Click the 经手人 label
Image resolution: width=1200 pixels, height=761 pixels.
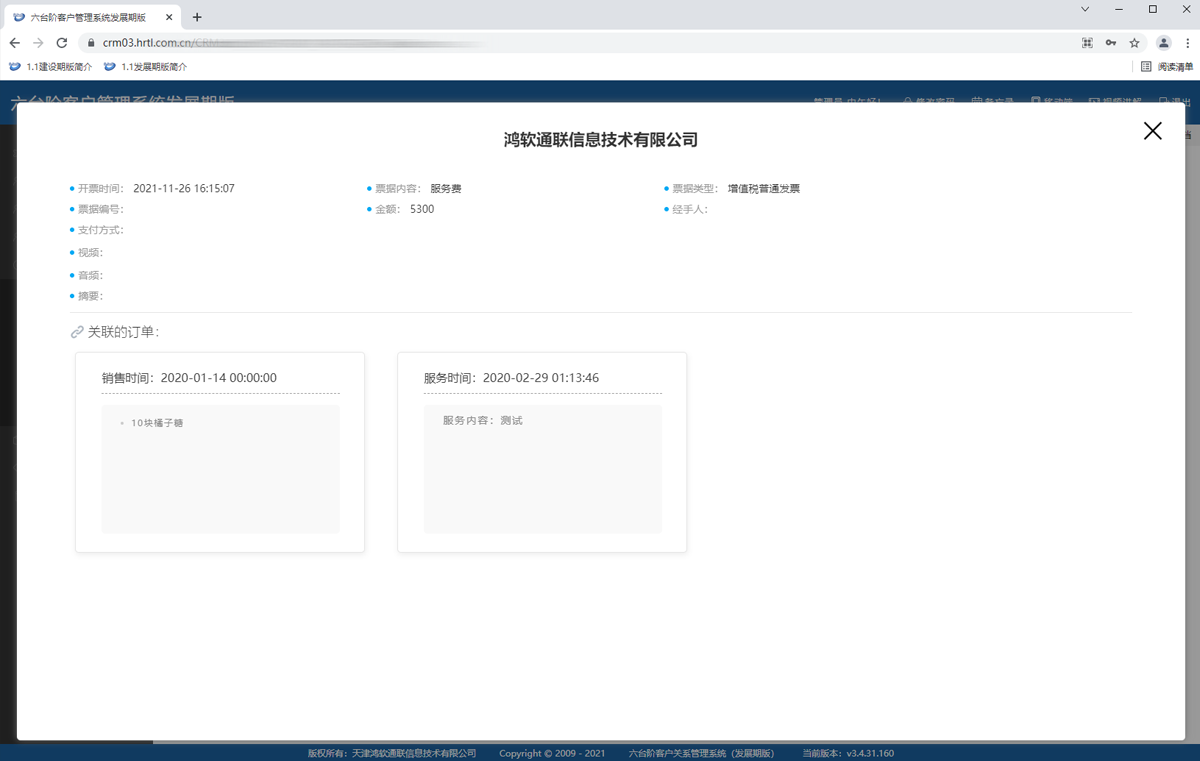[x=690, y=210]
